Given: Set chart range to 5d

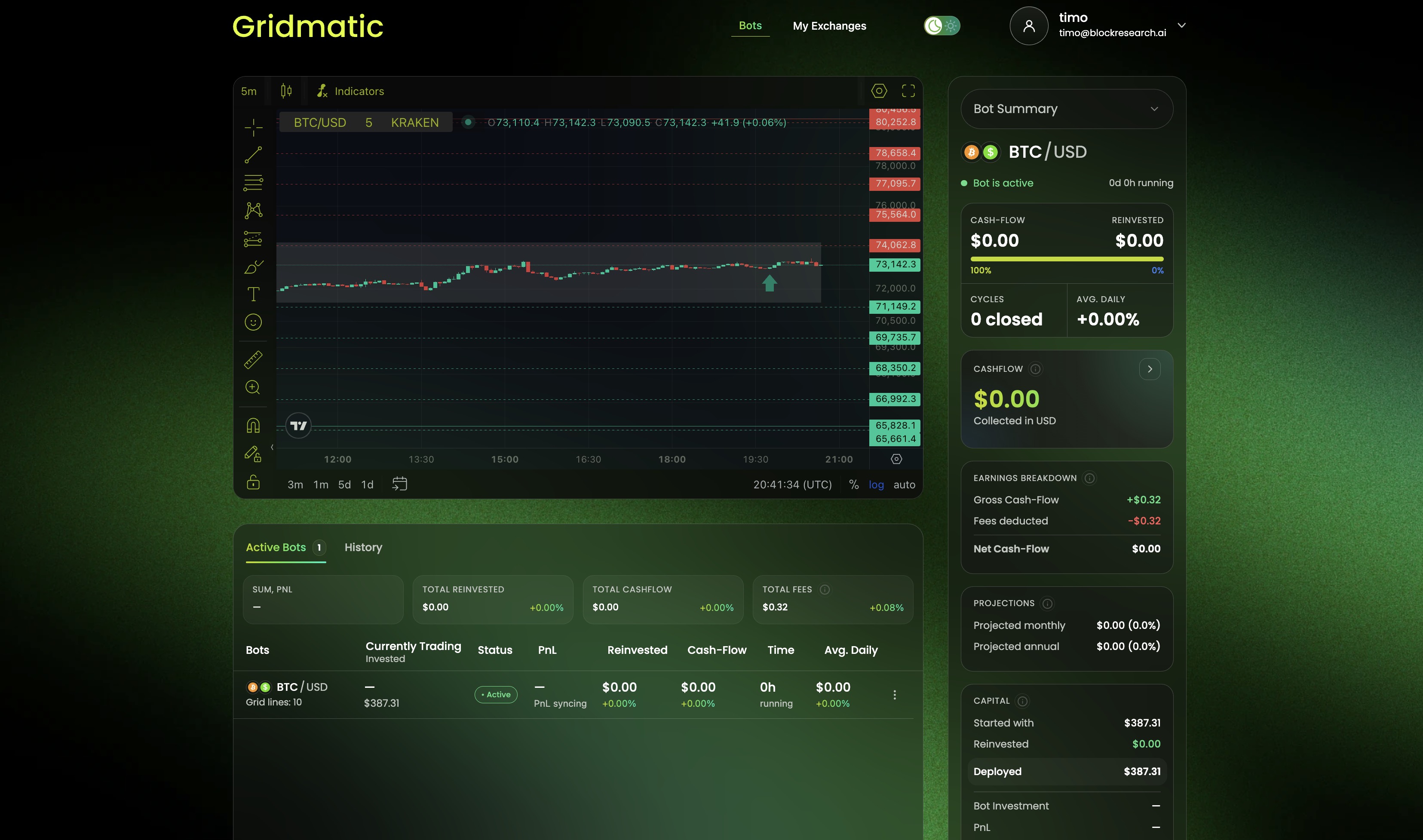Looking at the screenshot, I should coord(344,484).
